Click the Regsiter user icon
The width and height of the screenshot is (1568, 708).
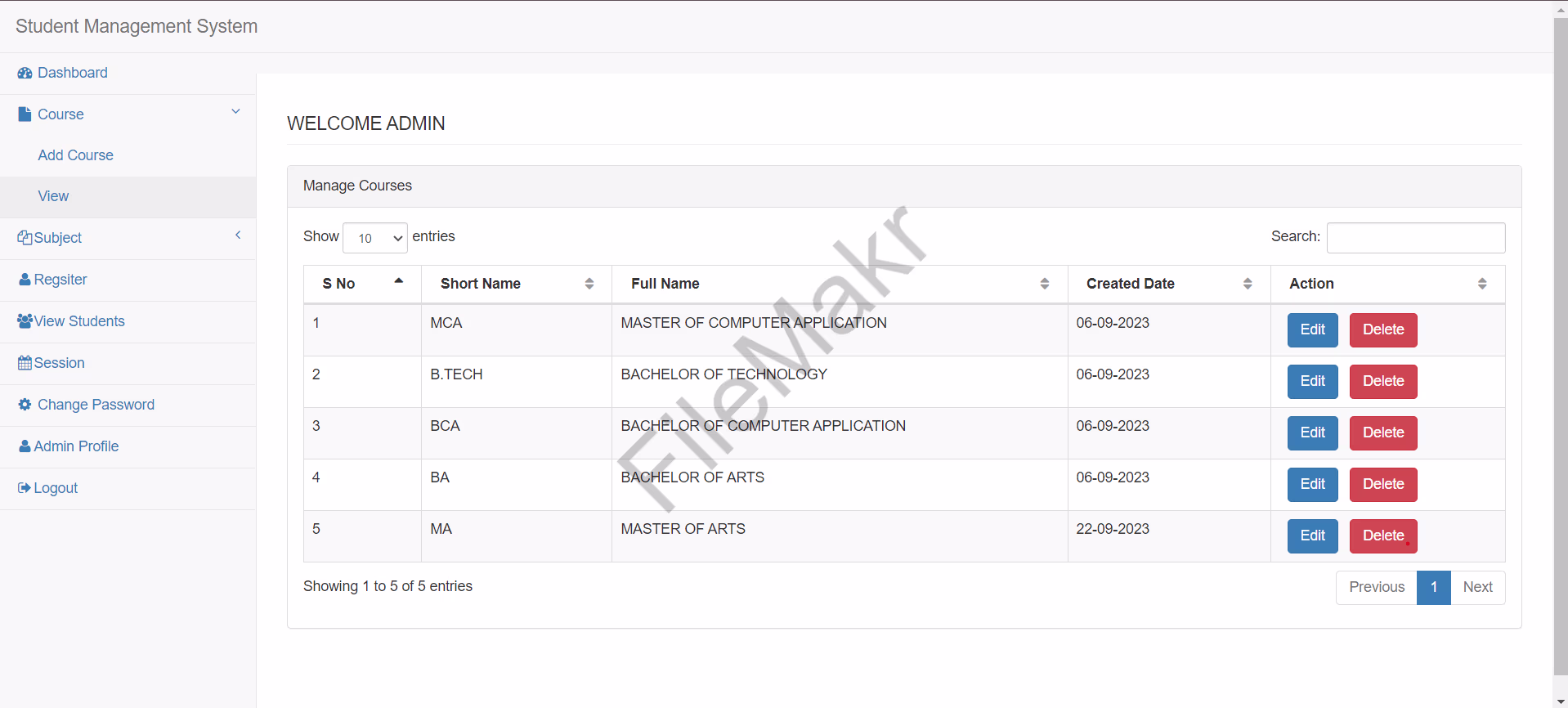coord(25,280)
